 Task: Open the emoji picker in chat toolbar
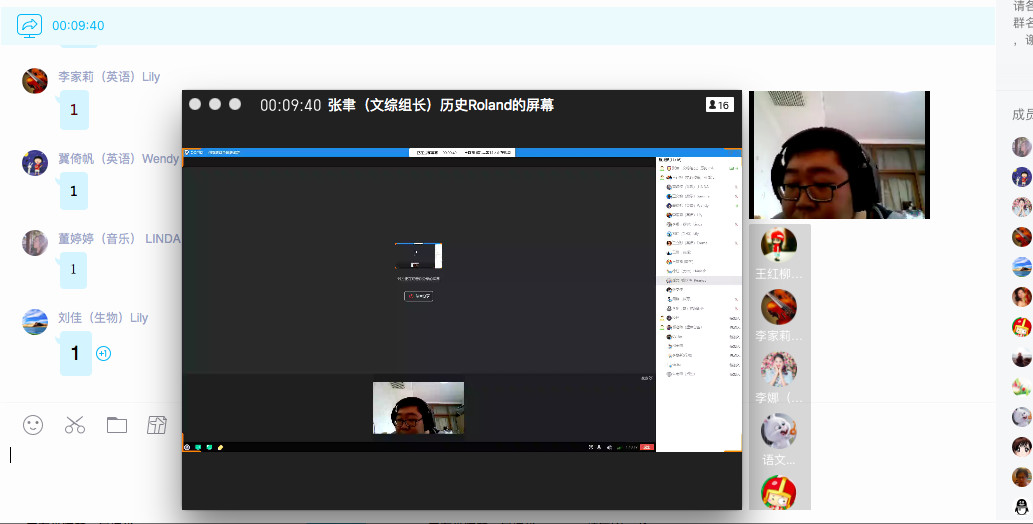coord(33,425)
